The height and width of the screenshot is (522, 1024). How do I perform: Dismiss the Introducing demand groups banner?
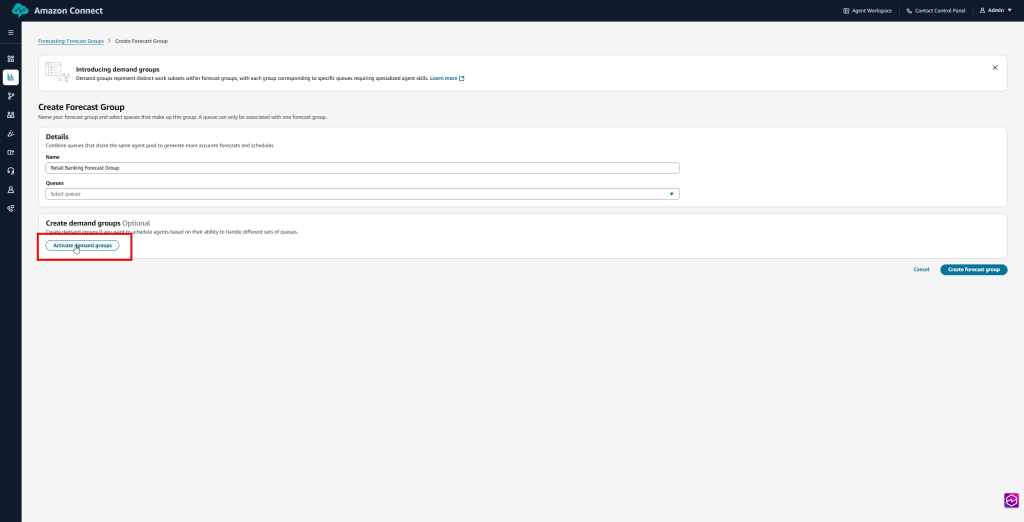click(x=994, y=68)
